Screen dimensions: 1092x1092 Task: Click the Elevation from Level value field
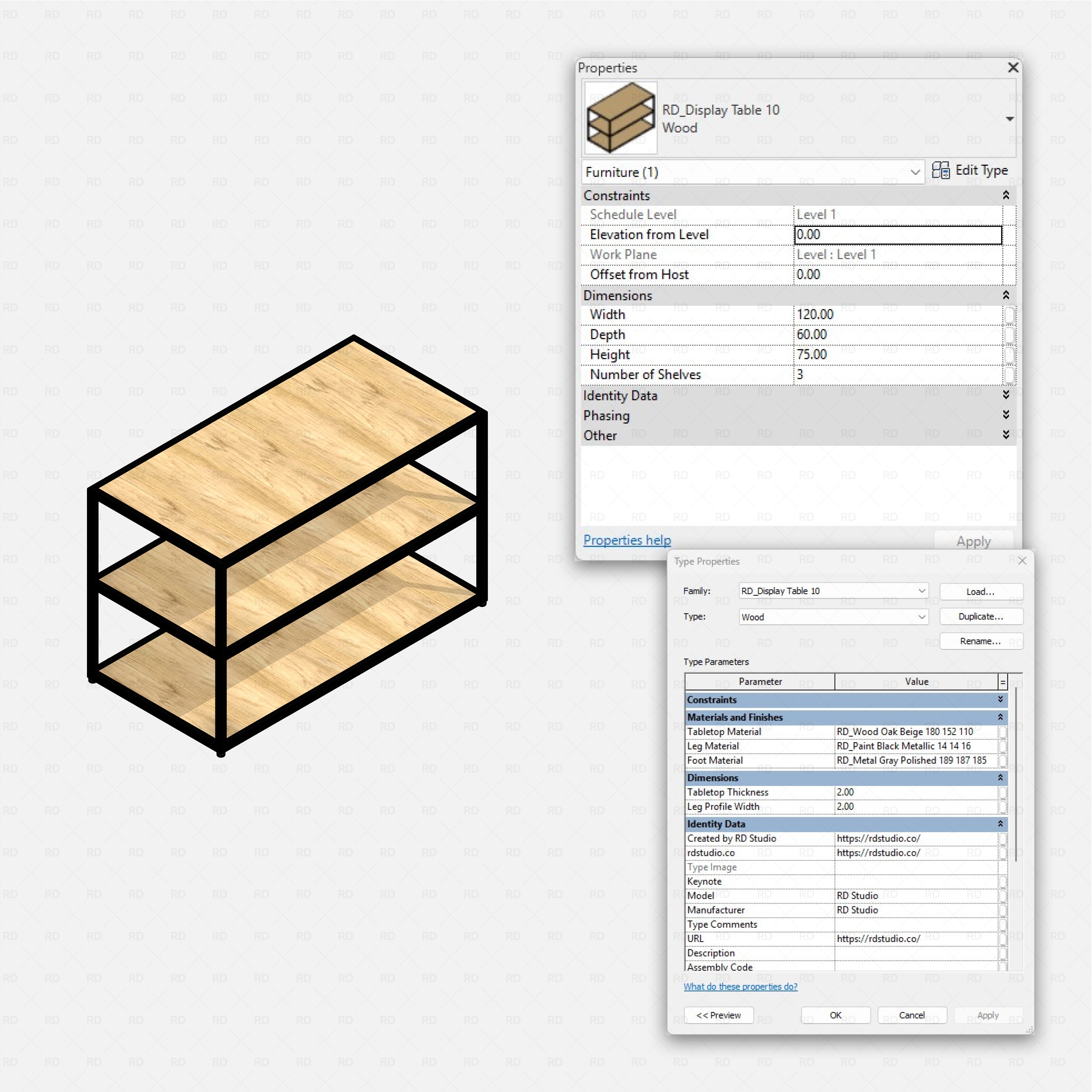click(x=898, y=234)
